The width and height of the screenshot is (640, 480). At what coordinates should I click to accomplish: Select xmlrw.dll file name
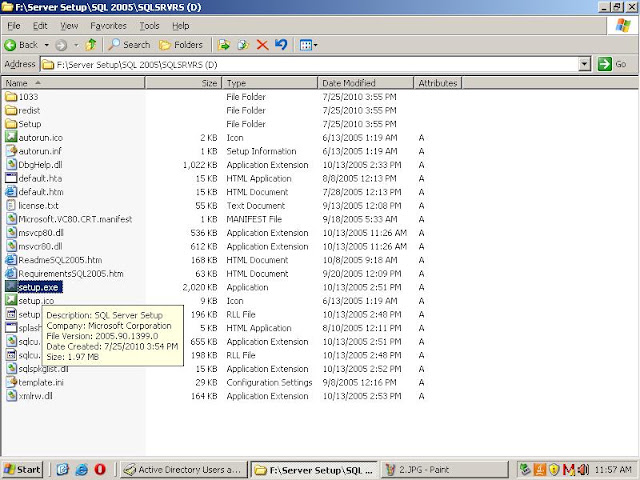point(36,396)
